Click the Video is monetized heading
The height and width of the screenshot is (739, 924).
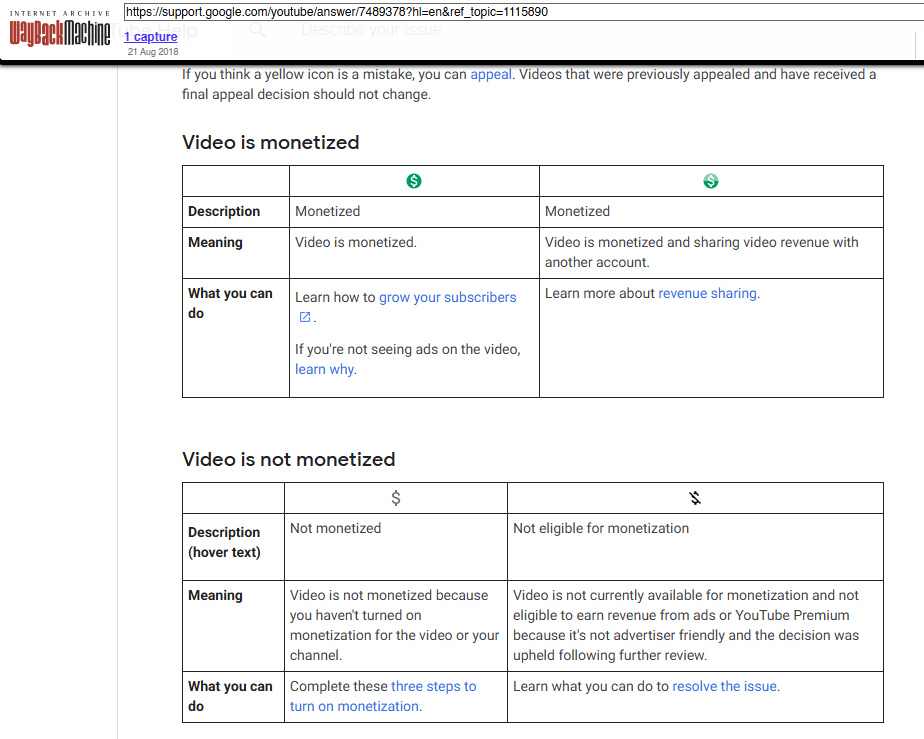pos(270,142)
